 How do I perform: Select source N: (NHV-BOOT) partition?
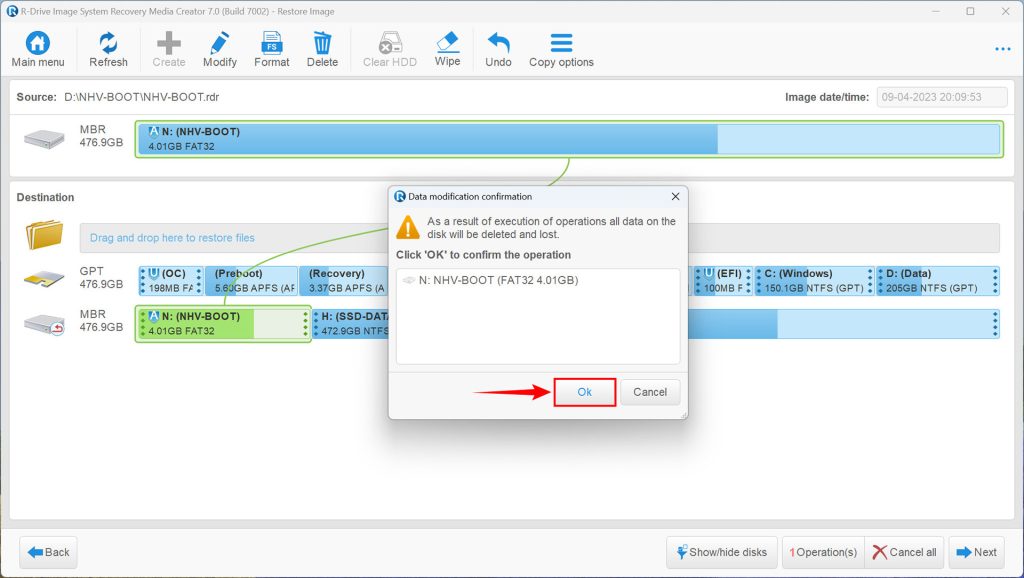(x=569, y=139)
